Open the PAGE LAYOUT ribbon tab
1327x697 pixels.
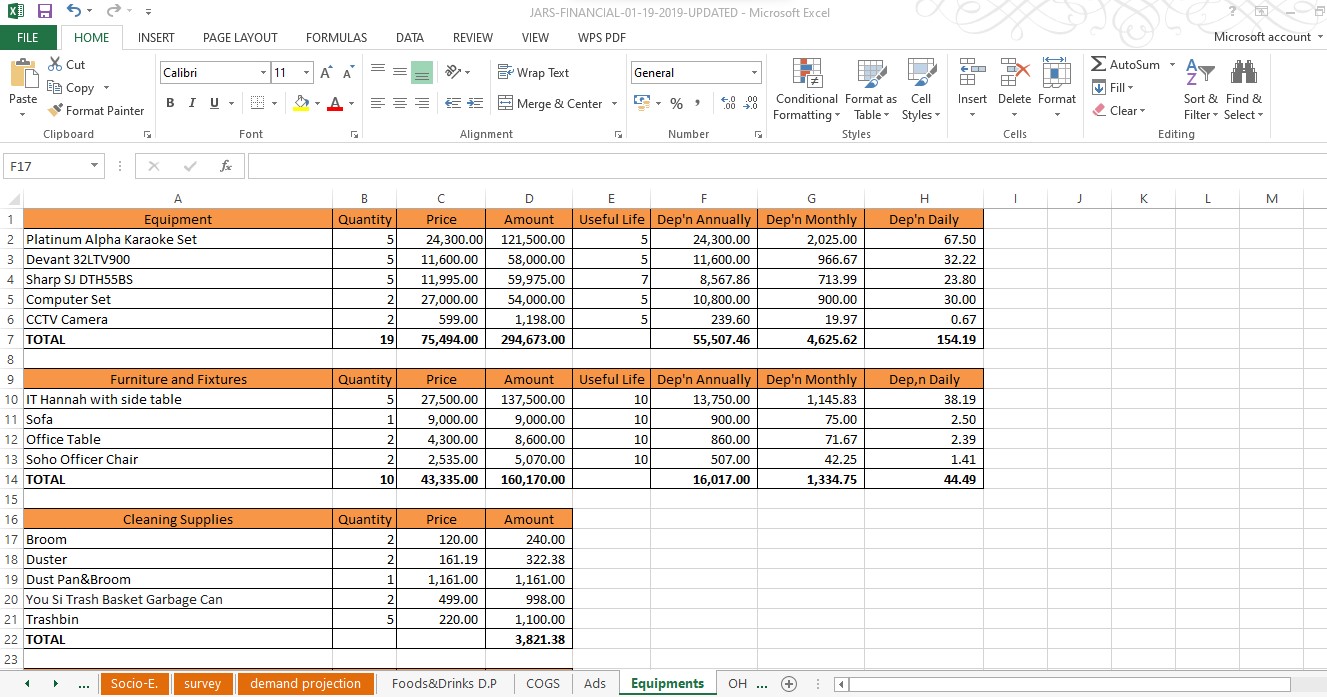click(x=240, y=38)
